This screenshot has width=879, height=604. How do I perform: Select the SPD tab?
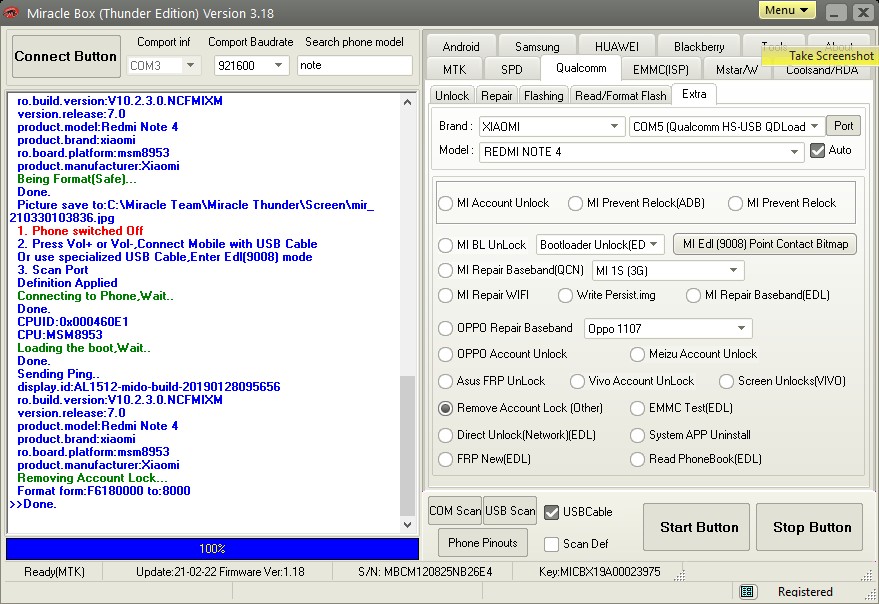pyautogui.click(x=511, y=70)
